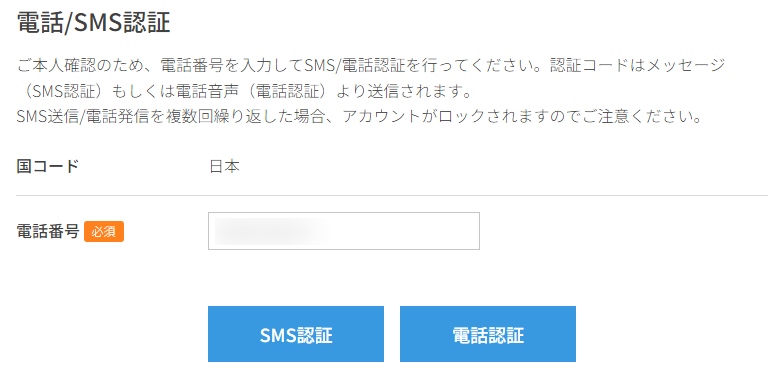Image resolution: width=778 pixels, height=379 pixels.
Task: Select the 電話番号 field label
Action: 48,232
